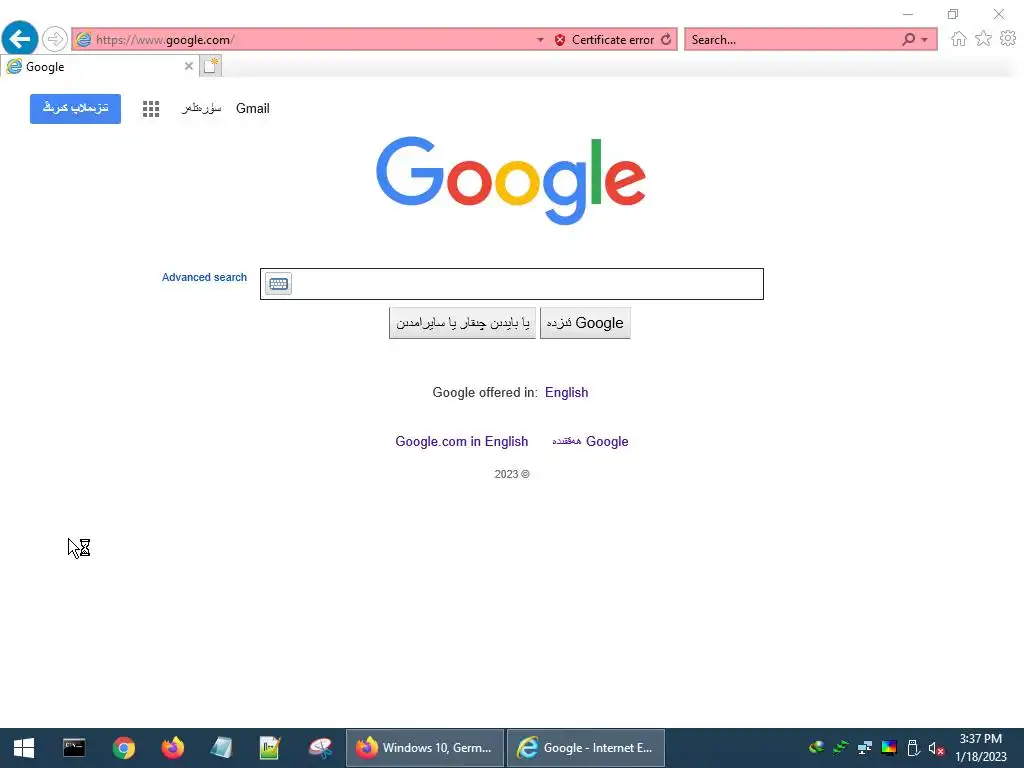Open the images link beside Gmail

(x=202, y=108)
